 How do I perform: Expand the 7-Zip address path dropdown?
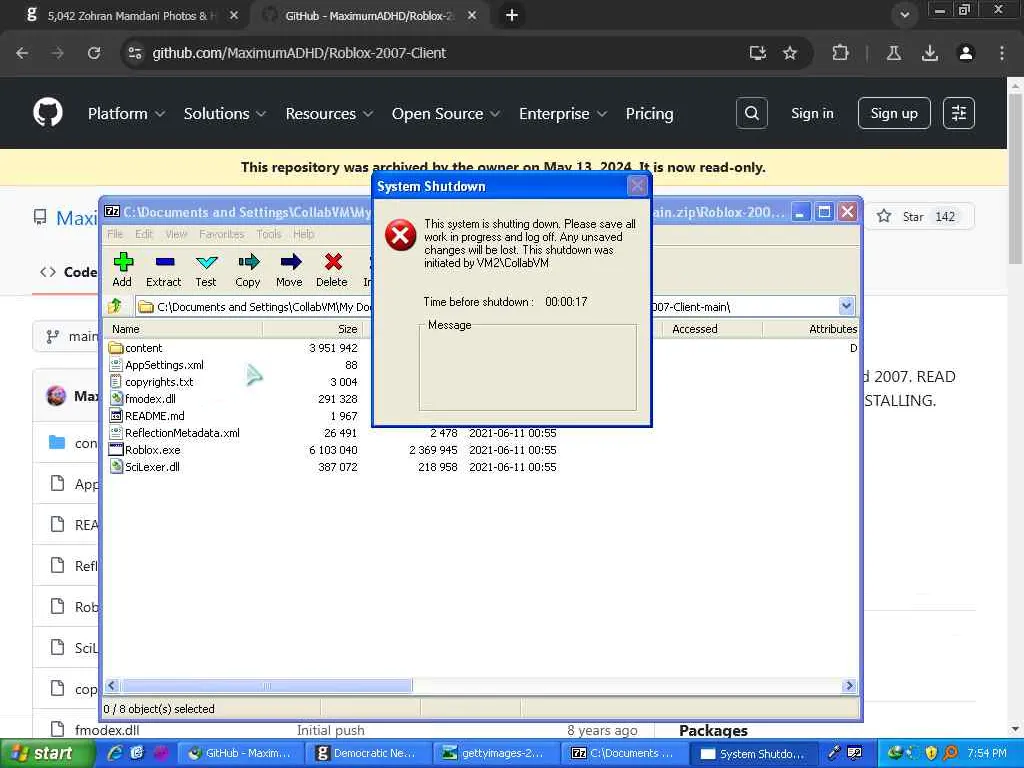coord(846,306)
